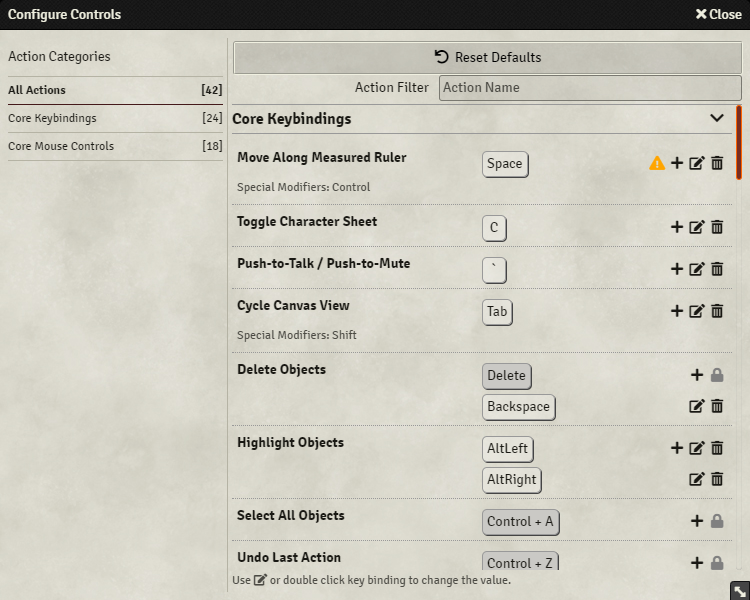This screenshot has width=750, height=600.
Task: Add a binding for Push-to-Talk / Push-to-Mute
Action: point(677,269)
